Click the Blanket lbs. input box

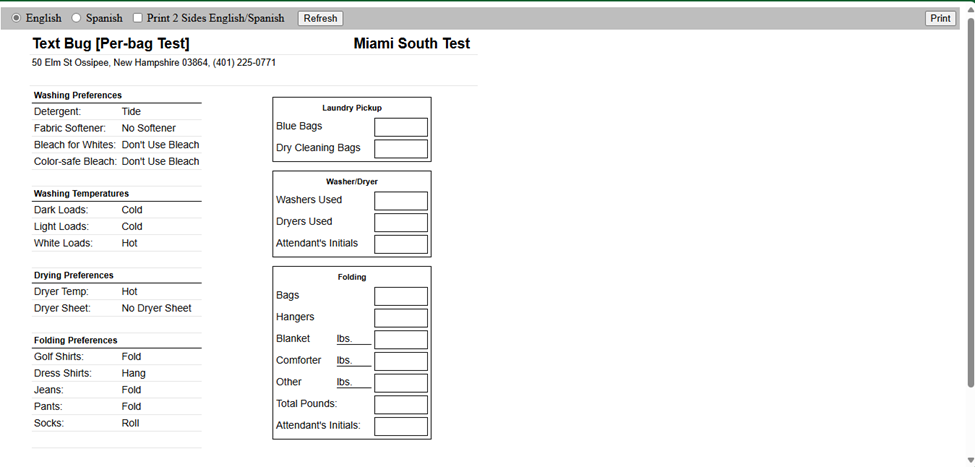400,340
